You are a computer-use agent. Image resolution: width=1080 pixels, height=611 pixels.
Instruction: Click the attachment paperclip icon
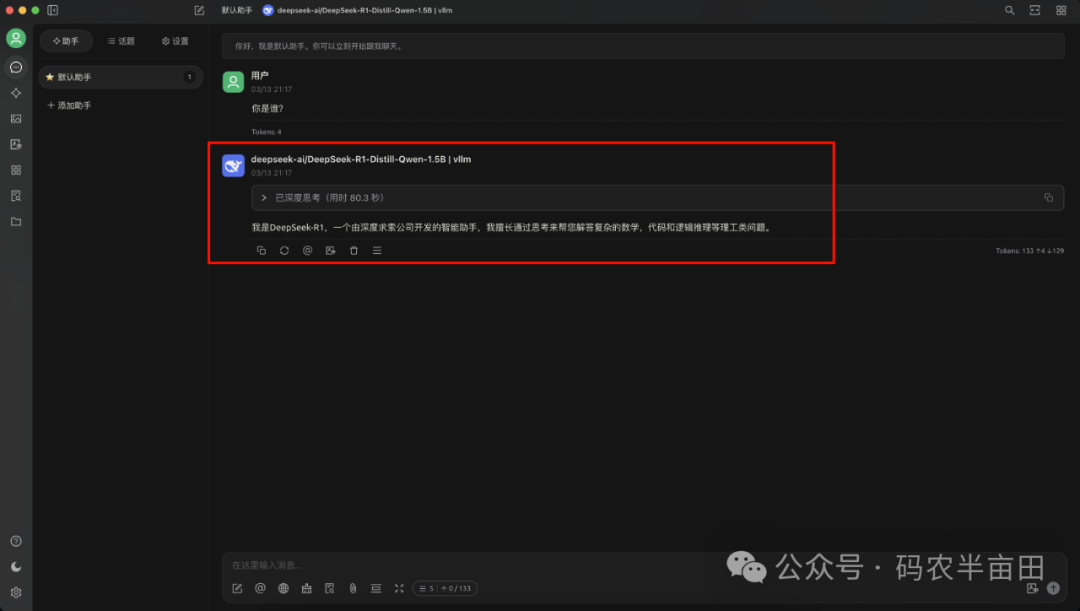pos(353,588)
